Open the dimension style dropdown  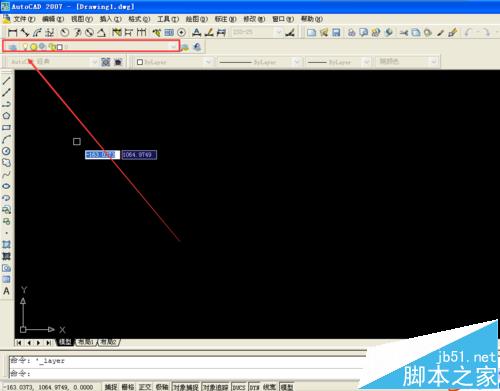[279, 32]
